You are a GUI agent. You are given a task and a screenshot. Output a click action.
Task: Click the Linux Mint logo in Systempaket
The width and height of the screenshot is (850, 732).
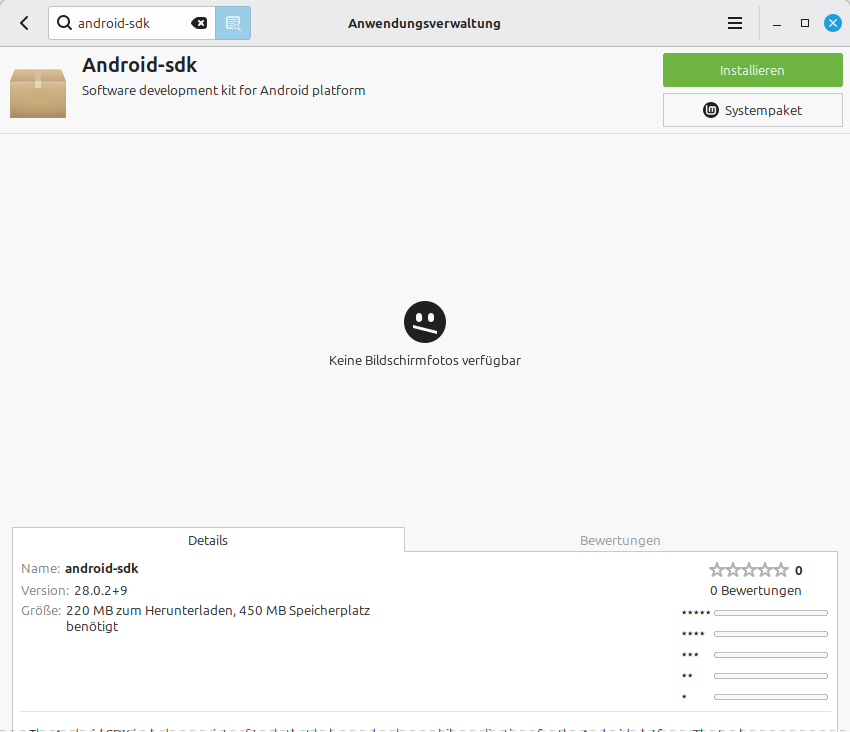pos(710,110)
